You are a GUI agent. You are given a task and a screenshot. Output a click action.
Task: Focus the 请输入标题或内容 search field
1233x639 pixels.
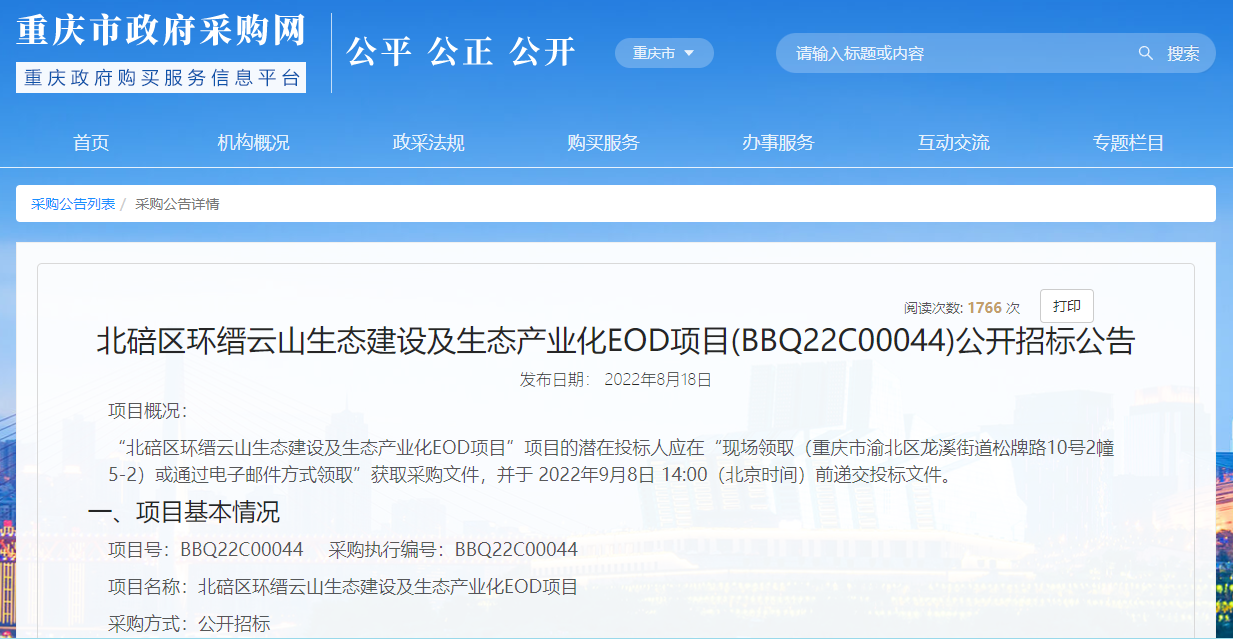tap(958, 53)
